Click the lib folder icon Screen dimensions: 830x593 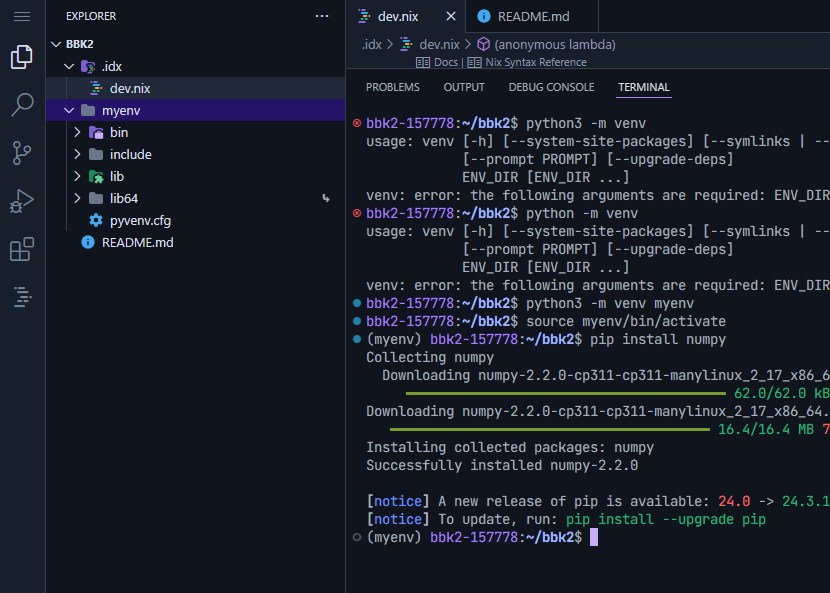pos(96,176)
